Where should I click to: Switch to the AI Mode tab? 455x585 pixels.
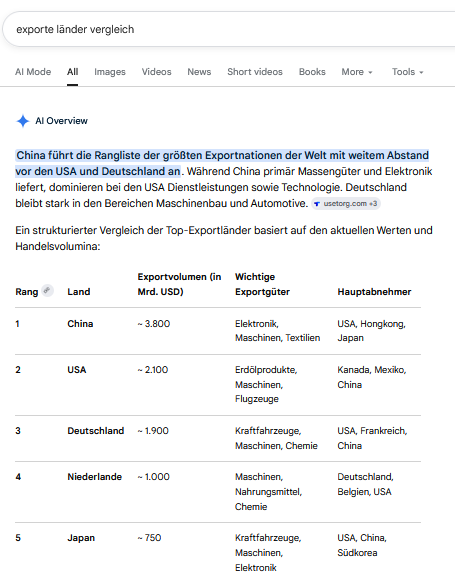click(x=33, y=72)
